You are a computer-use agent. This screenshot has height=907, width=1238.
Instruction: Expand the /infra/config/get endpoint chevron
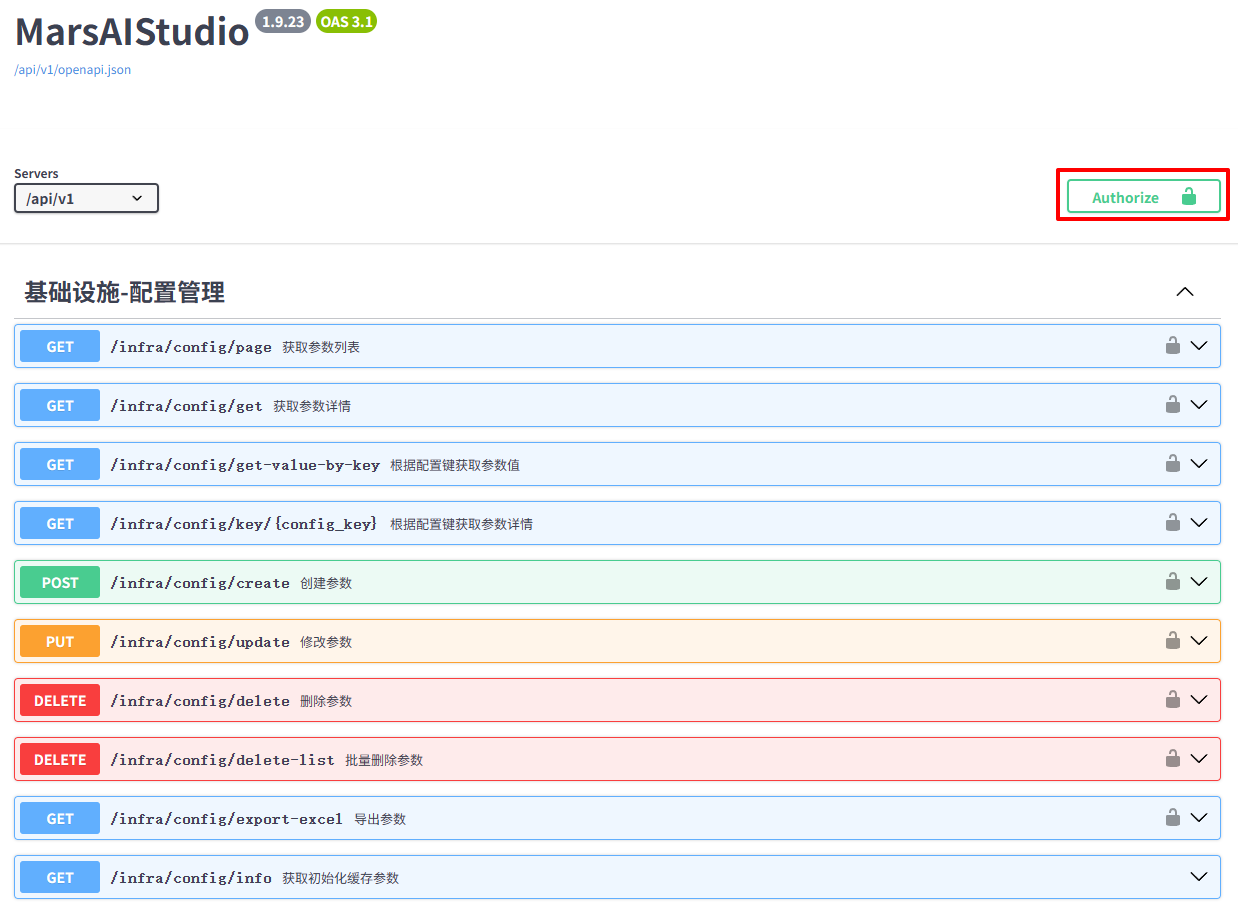click(1200, 405)
